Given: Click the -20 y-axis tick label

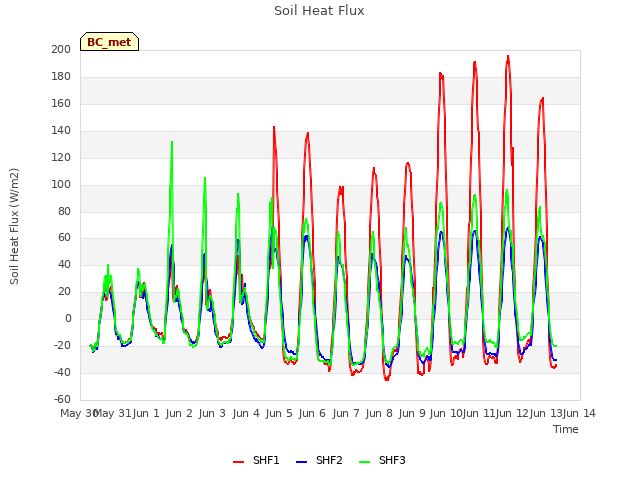Looking at the screenshot, I should point(62,345).
